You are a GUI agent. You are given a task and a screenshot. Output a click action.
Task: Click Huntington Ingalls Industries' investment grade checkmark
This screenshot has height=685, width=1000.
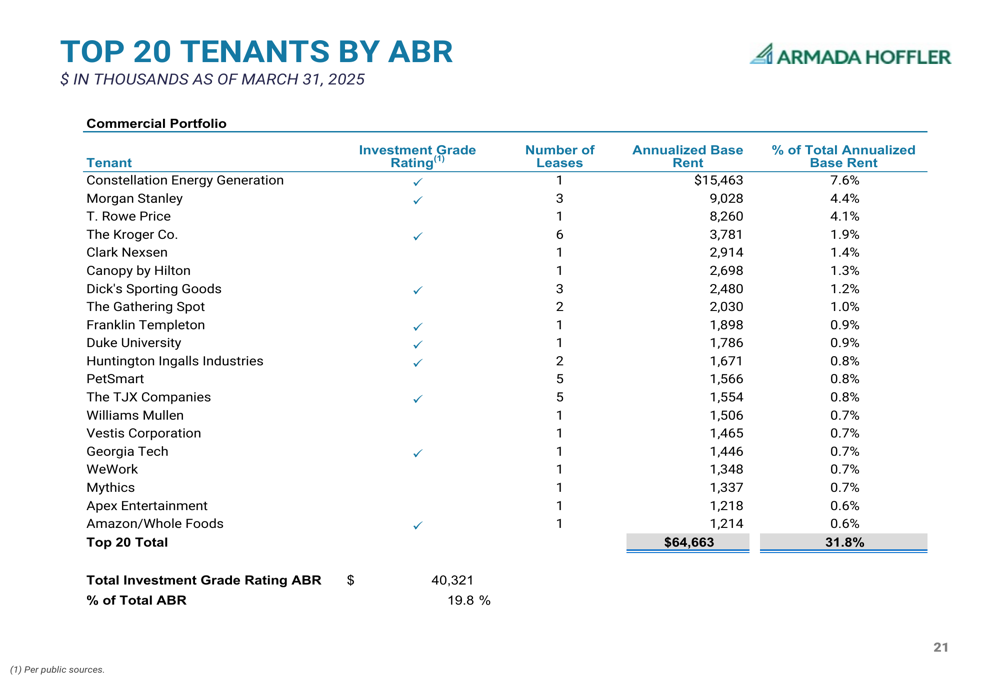pyautogui.click(x=418, y=363)
